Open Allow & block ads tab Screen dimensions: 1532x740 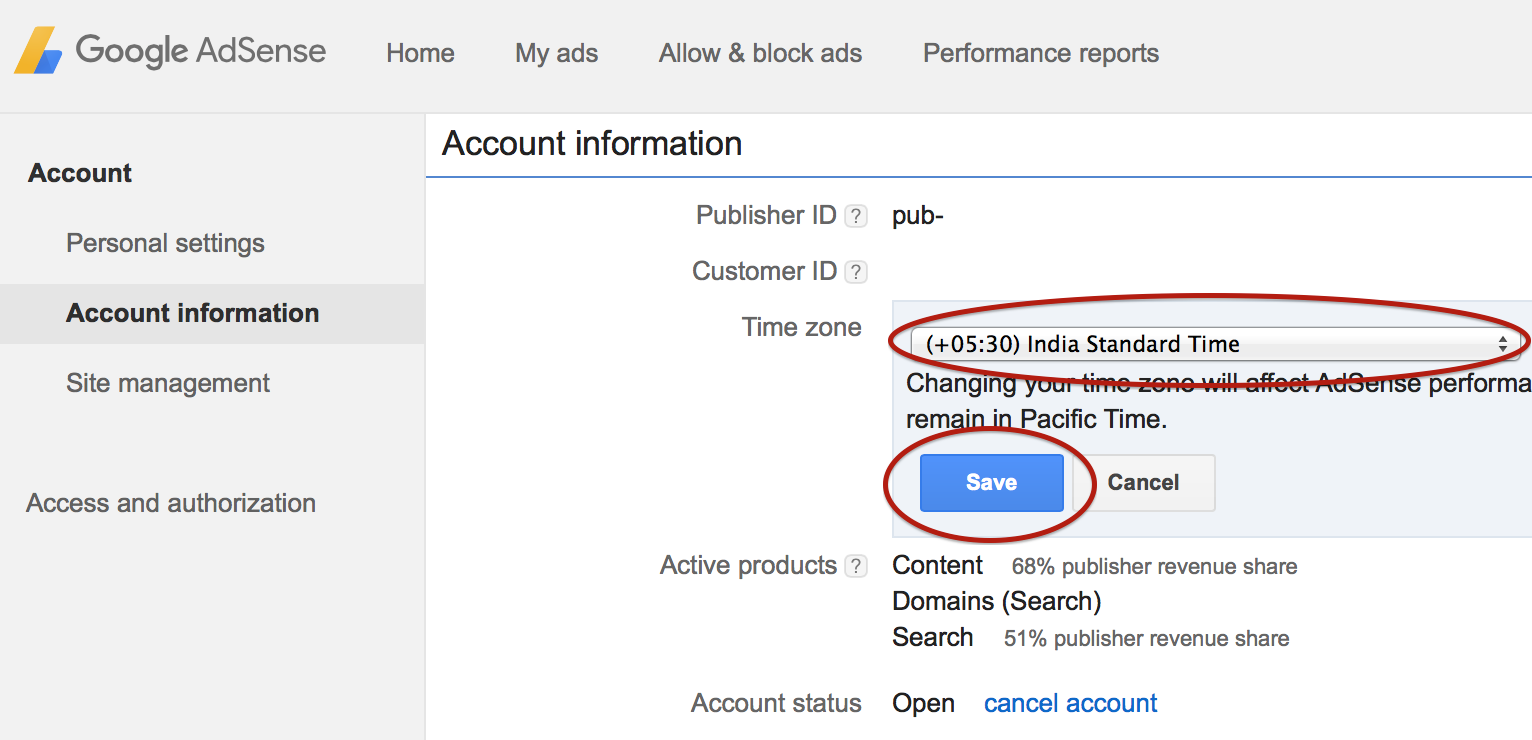(x=760, y=53)
